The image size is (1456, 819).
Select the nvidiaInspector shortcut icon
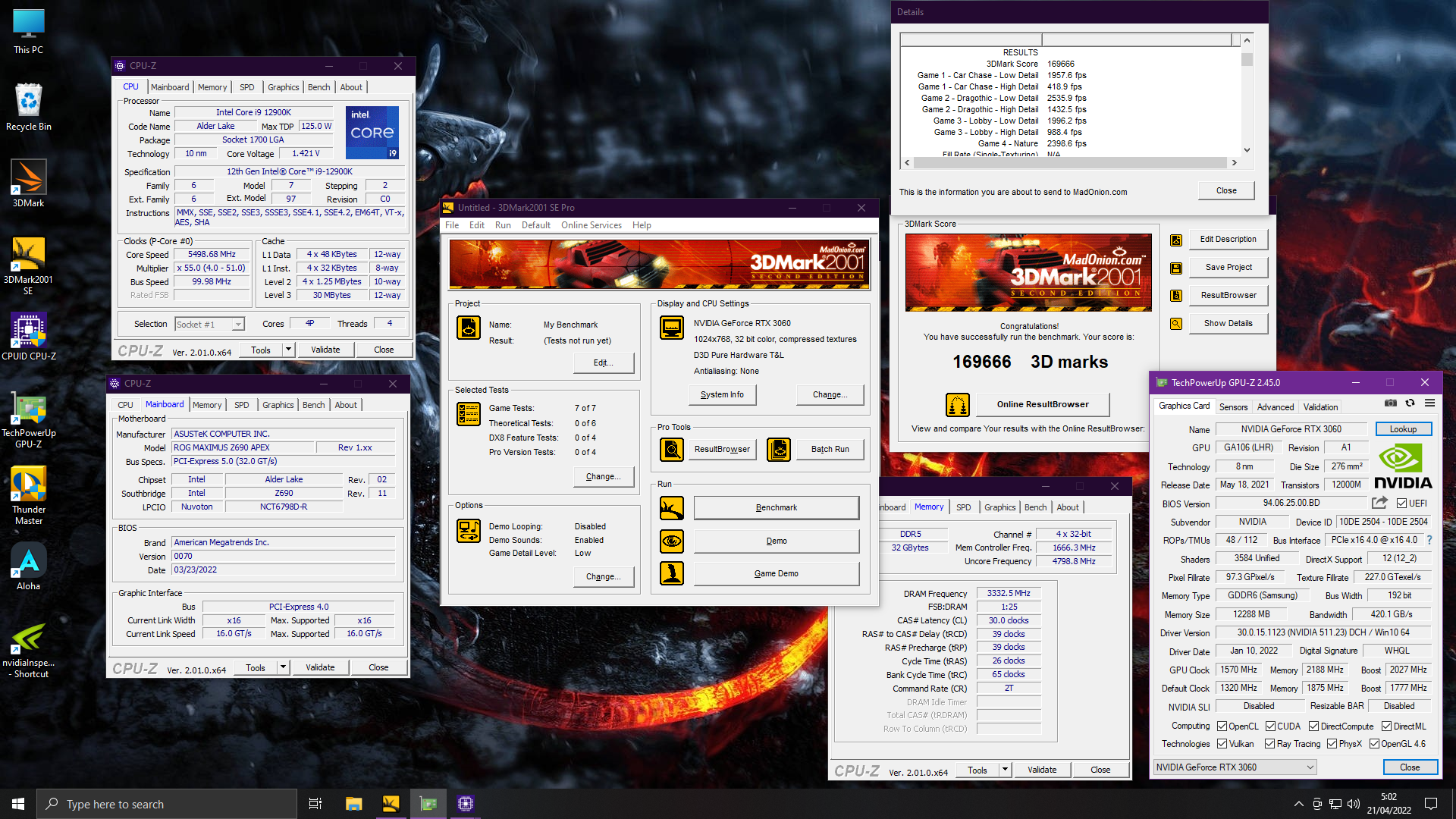click(x=29, y=650)
